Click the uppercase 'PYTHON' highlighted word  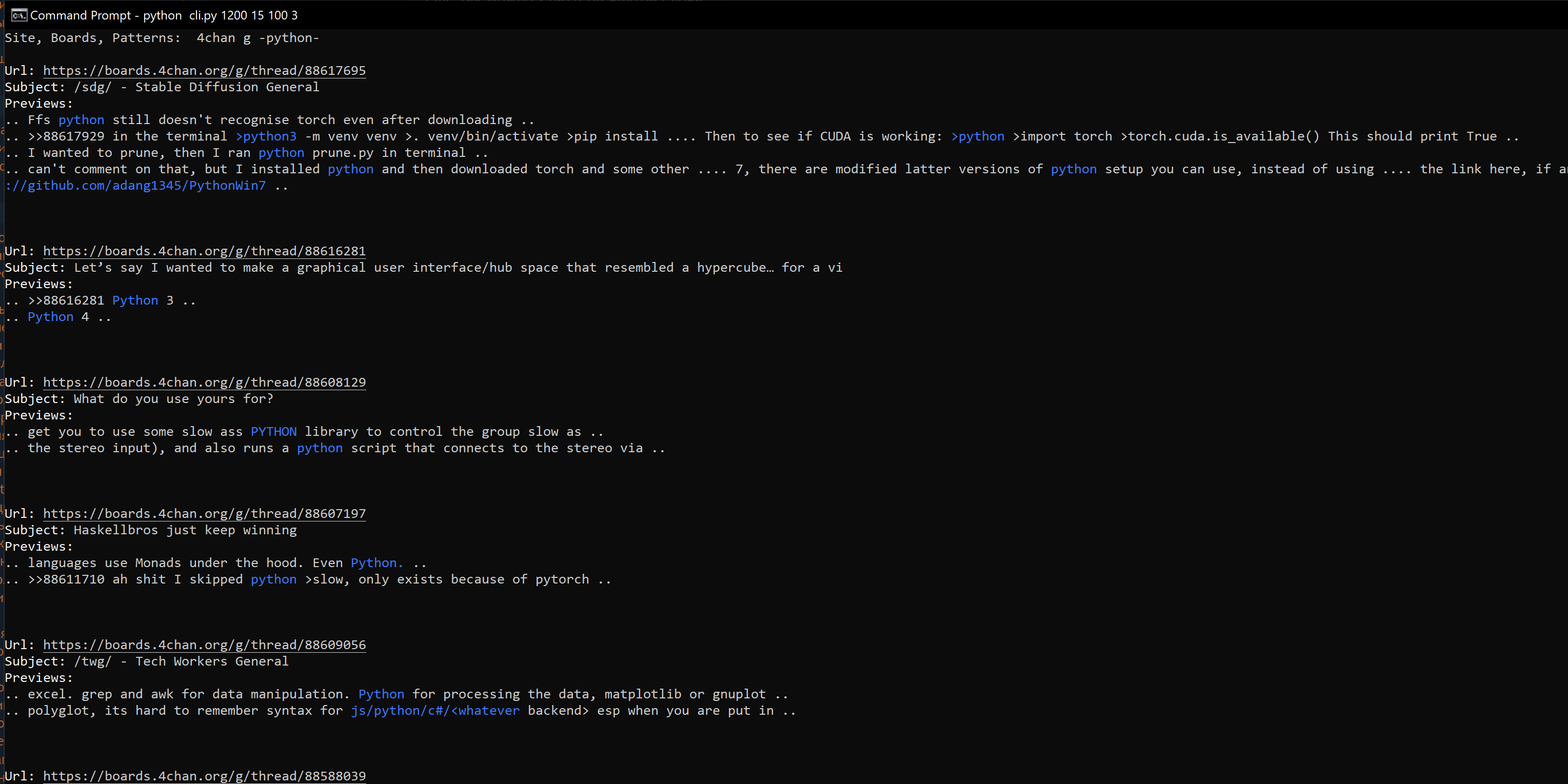[x=273, y=432]
